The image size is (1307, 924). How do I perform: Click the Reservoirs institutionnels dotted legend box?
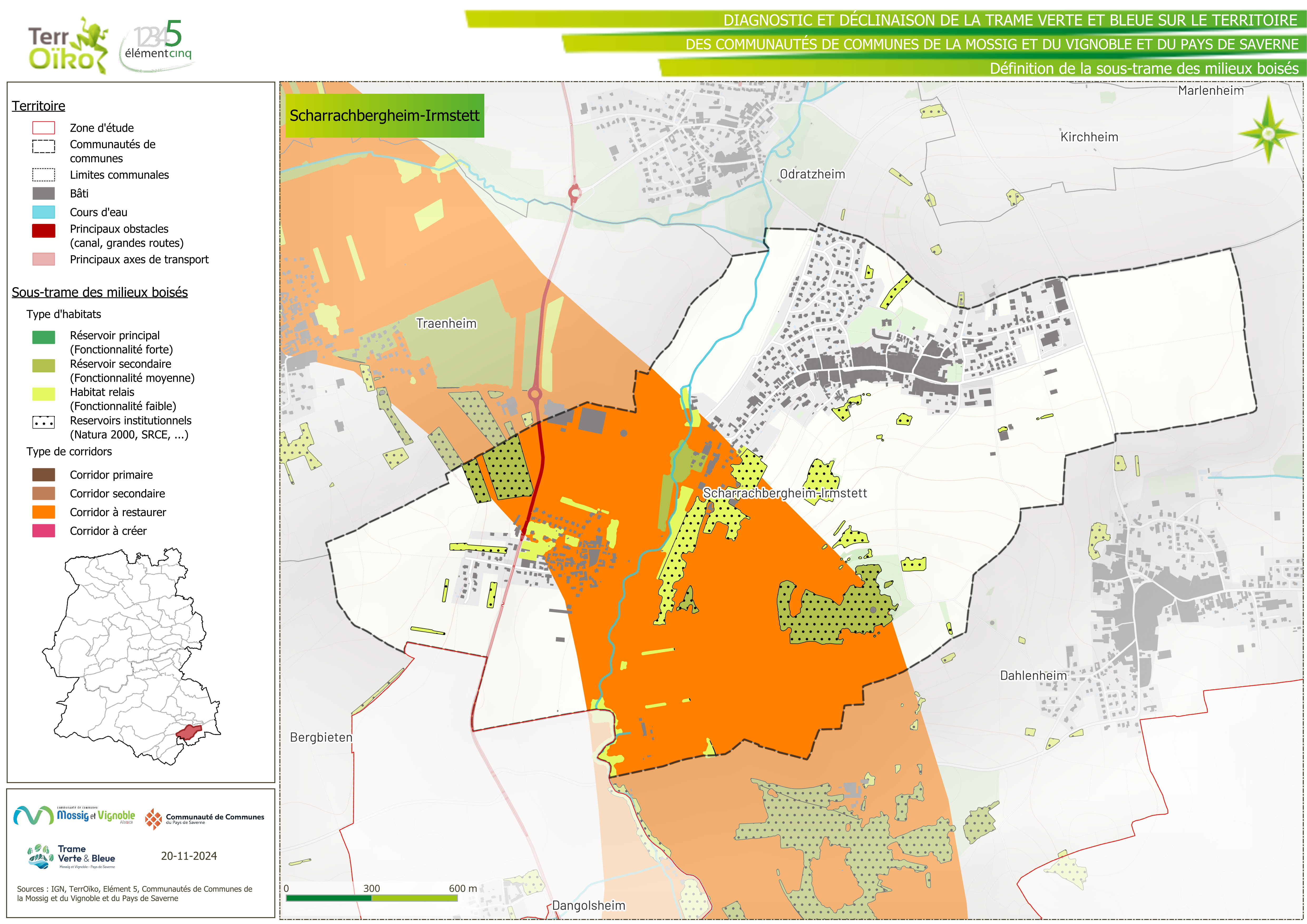[x=44, y=422]
